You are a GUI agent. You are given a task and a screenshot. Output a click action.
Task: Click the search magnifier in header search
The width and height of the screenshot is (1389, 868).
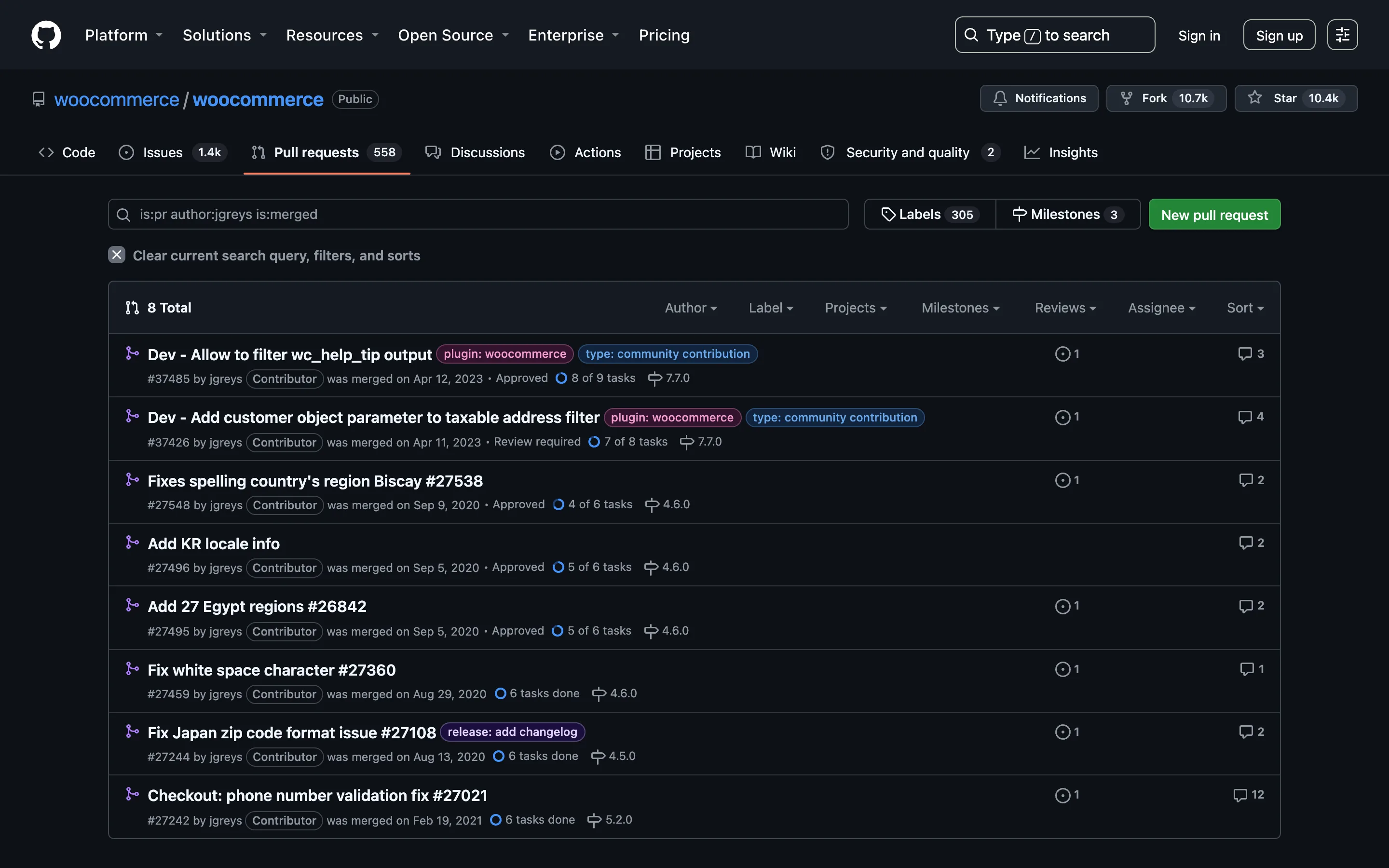(x=971, y=35)
